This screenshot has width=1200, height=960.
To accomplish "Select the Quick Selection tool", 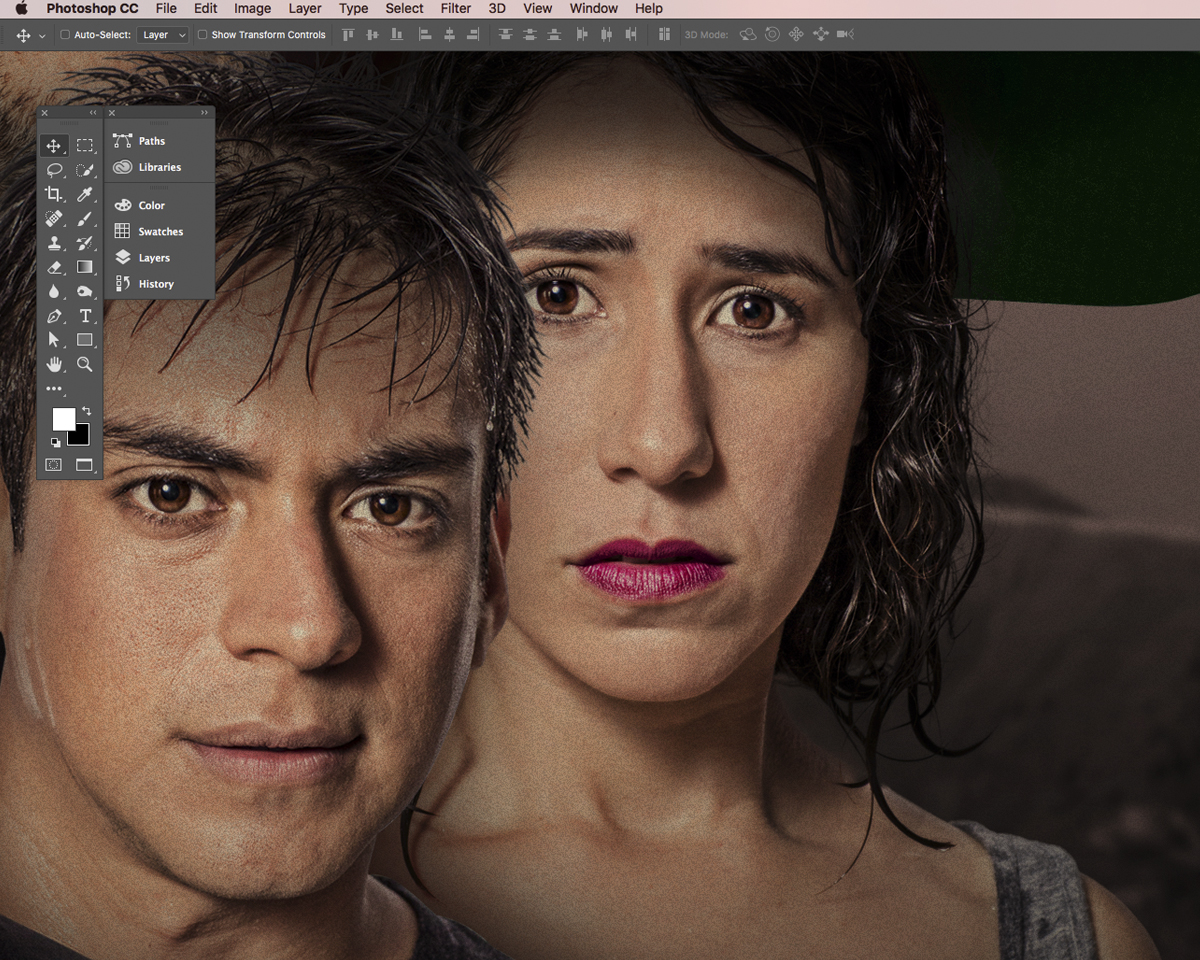I will [85, 170].
